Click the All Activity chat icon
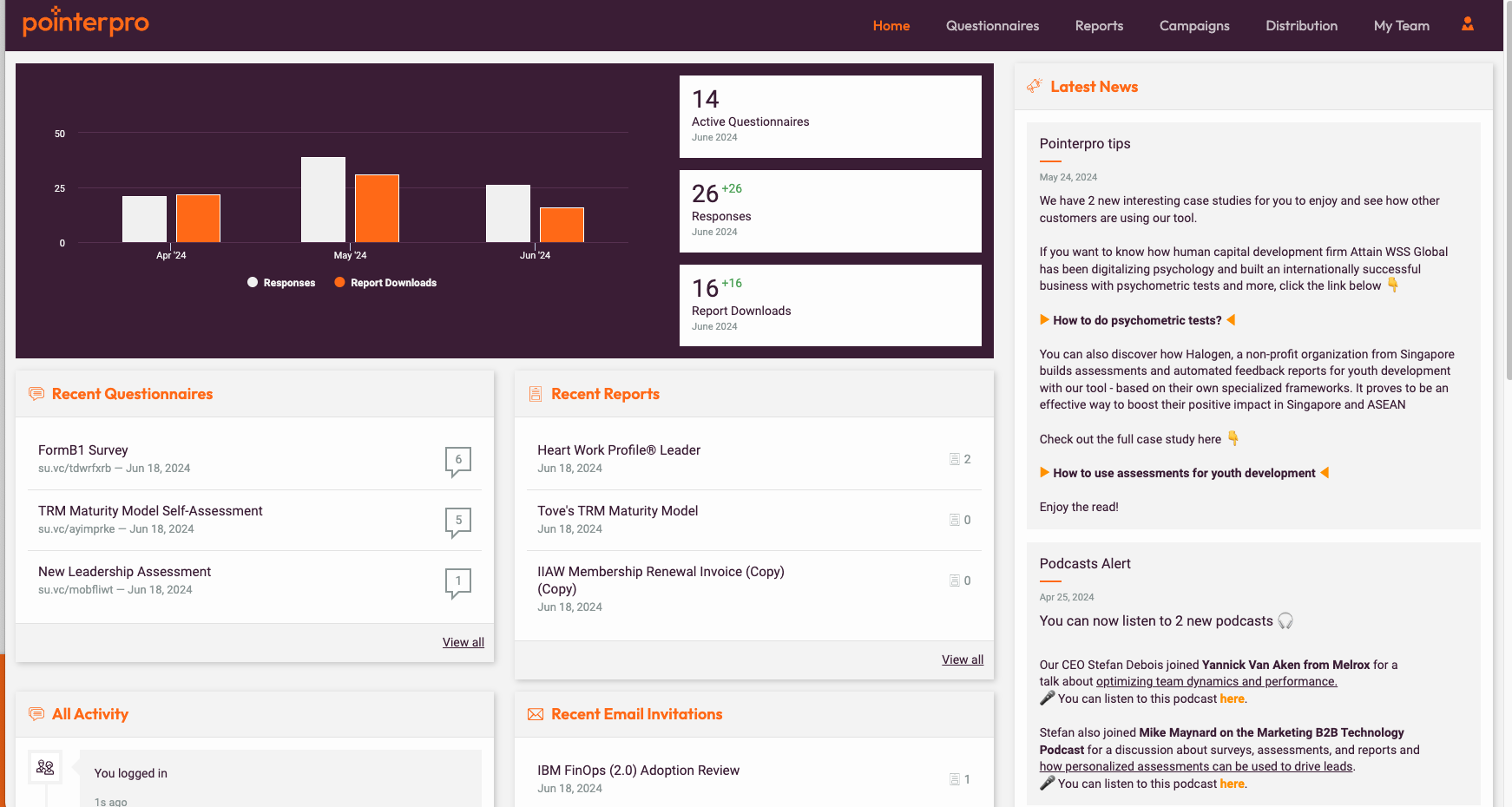 [x=36, y=714]
